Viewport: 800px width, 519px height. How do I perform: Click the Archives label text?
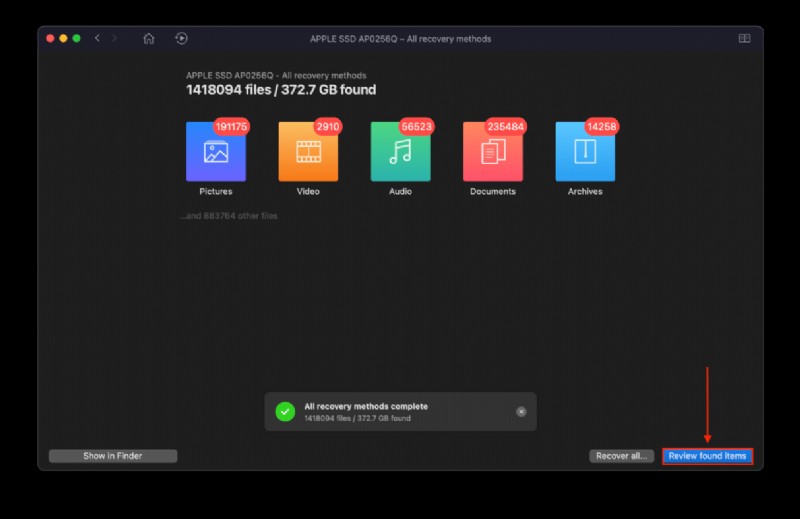tap(585, 191)
